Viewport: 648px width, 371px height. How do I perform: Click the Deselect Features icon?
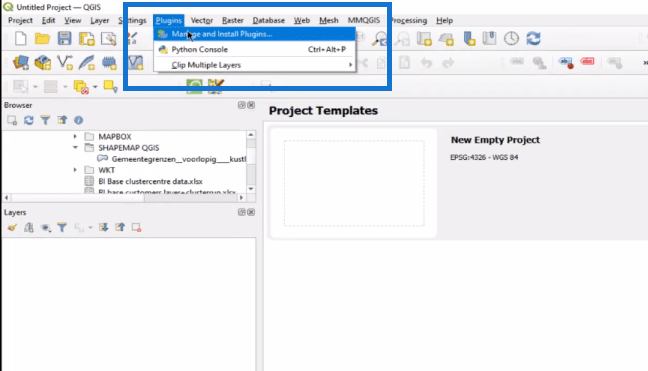(x=81, y=87)
